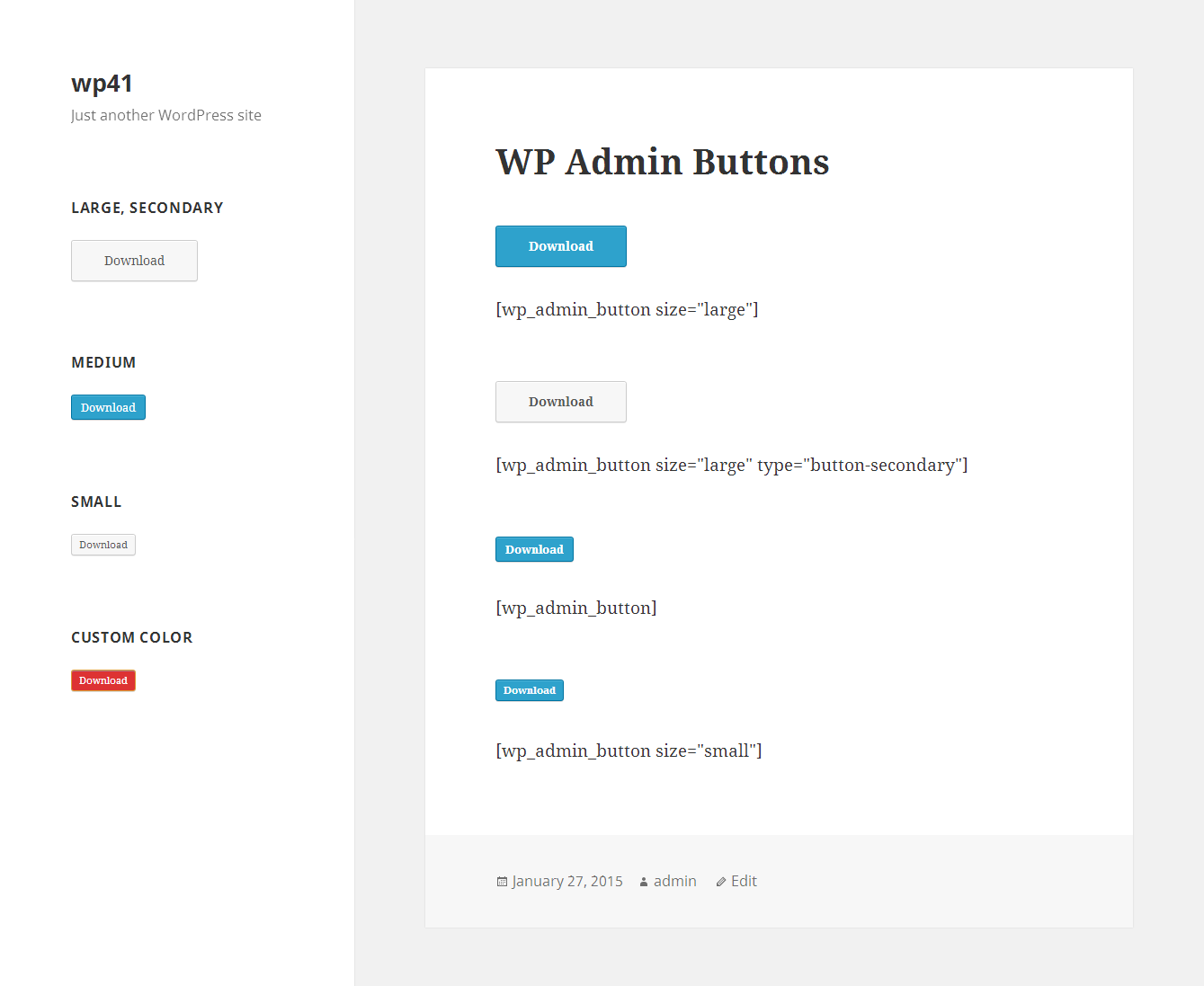The height and width of the screenshot is (986, 1204).
Task: Click the 'Just another WordPress site' tagline
Action: pyautogui.click(x=166, y=115)
